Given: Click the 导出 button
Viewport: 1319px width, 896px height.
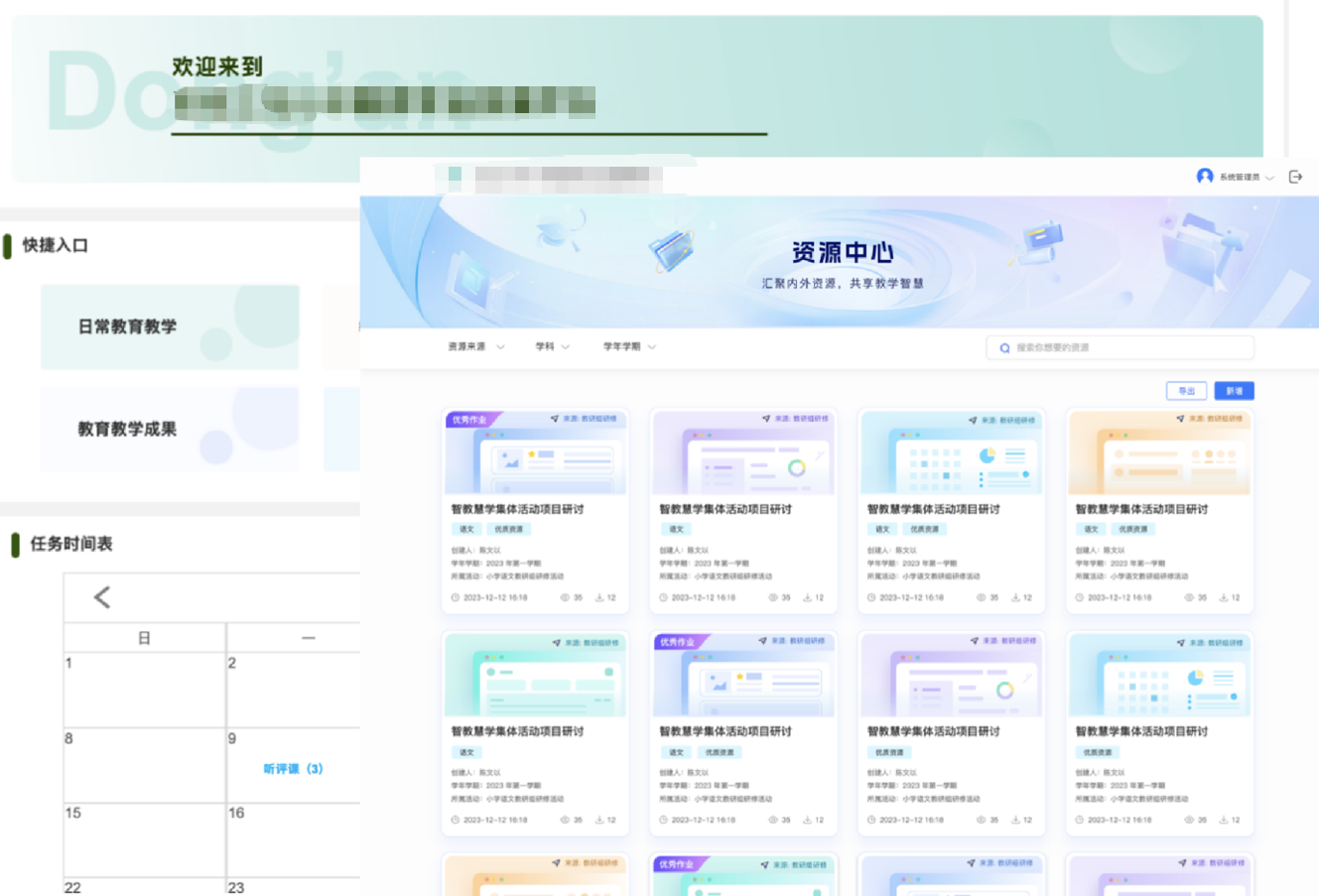Looking at the screenshot, I should coord(1186,391).
